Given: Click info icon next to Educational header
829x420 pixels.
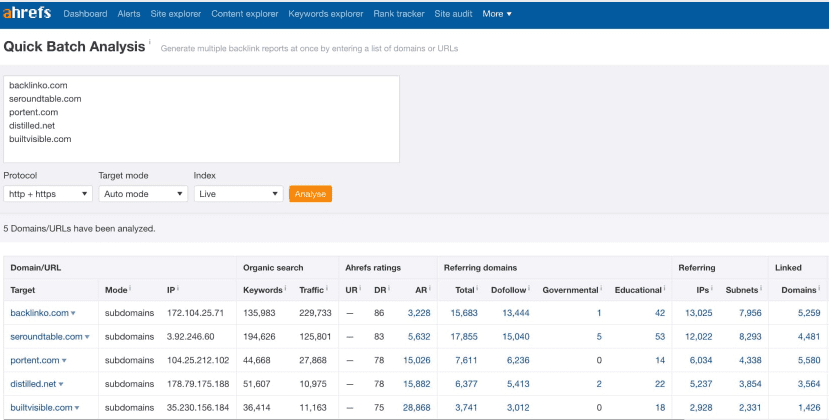Looking at the screenshot, I should [x=665, y=288].
